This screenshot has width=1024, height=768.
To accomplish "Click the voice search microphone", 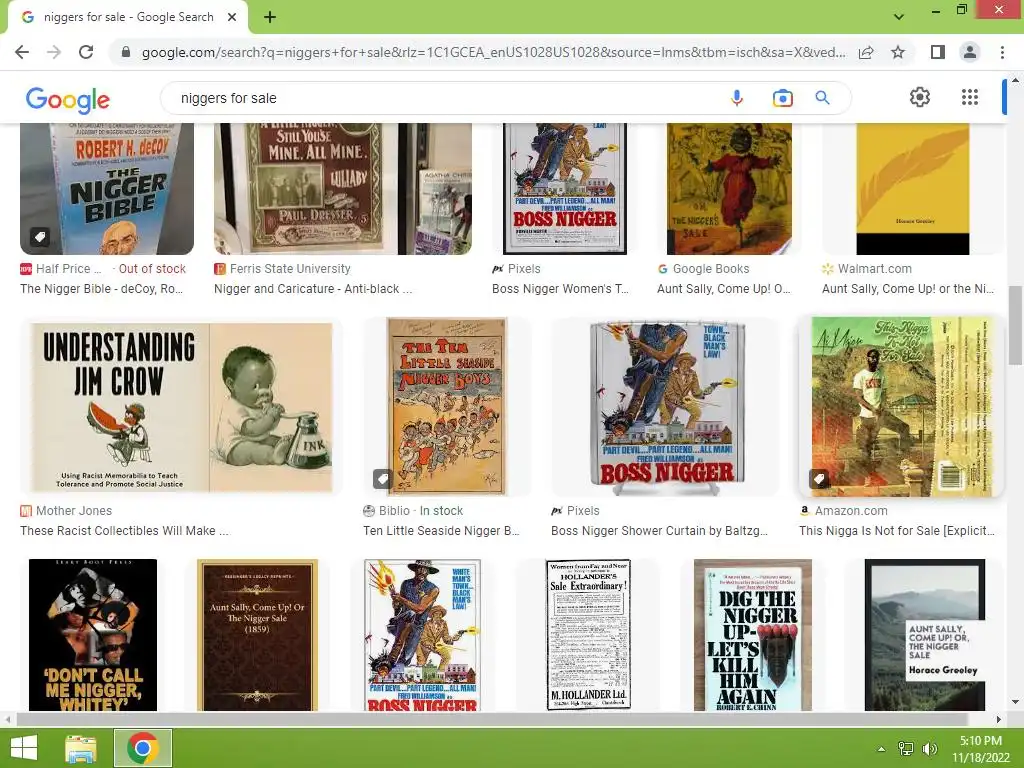I will 737,98.
